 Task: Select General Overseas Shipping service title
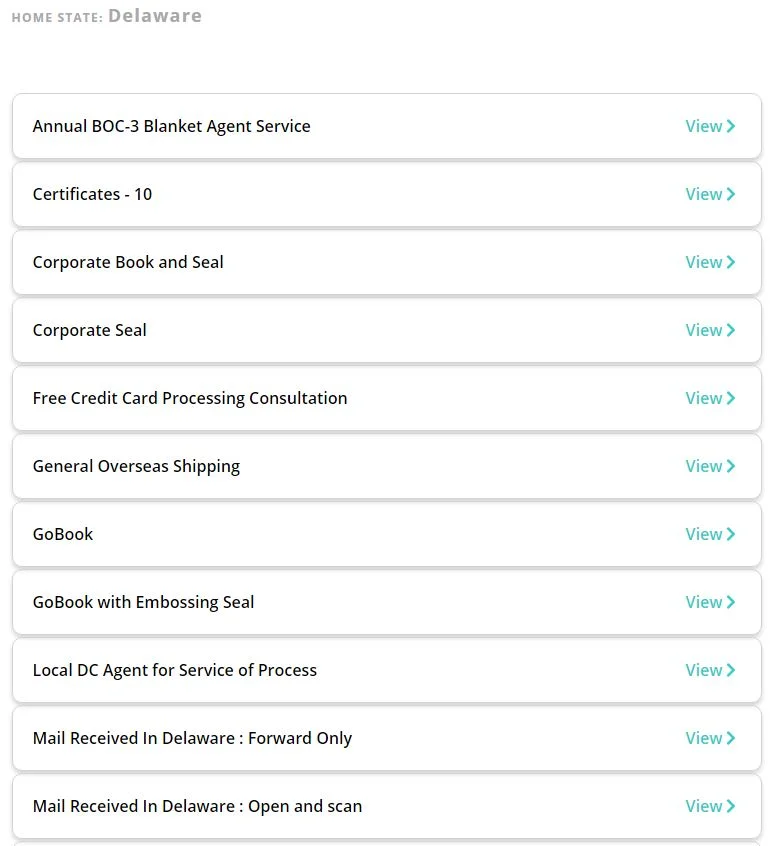click(136, 466)
